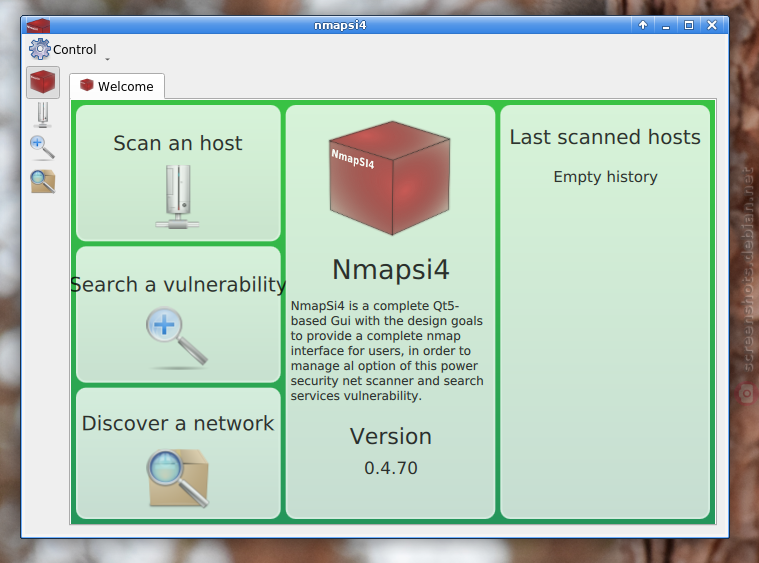Open the network discovery sidebar icon

43,182
